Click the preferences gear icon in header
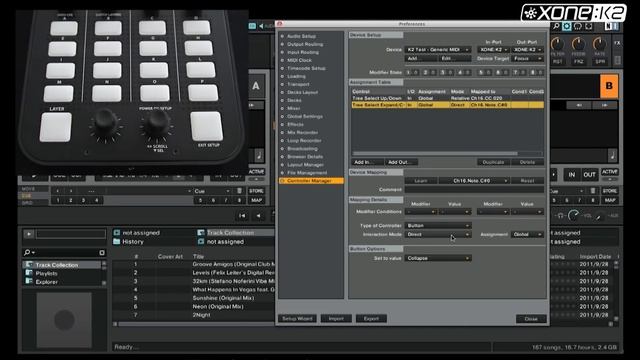The height and width of the screenshot is (360, 640). (567, 27)
